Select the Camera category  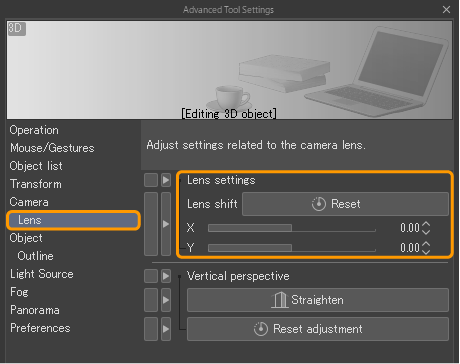tap(29, 202)
